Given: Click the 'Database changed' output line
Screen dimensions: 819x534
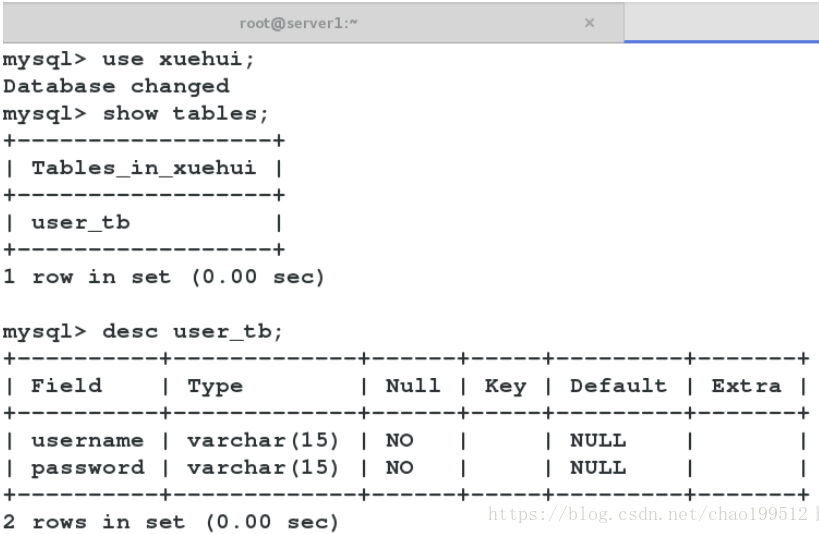Looking at the screenshot, I should tap(116, 86).
